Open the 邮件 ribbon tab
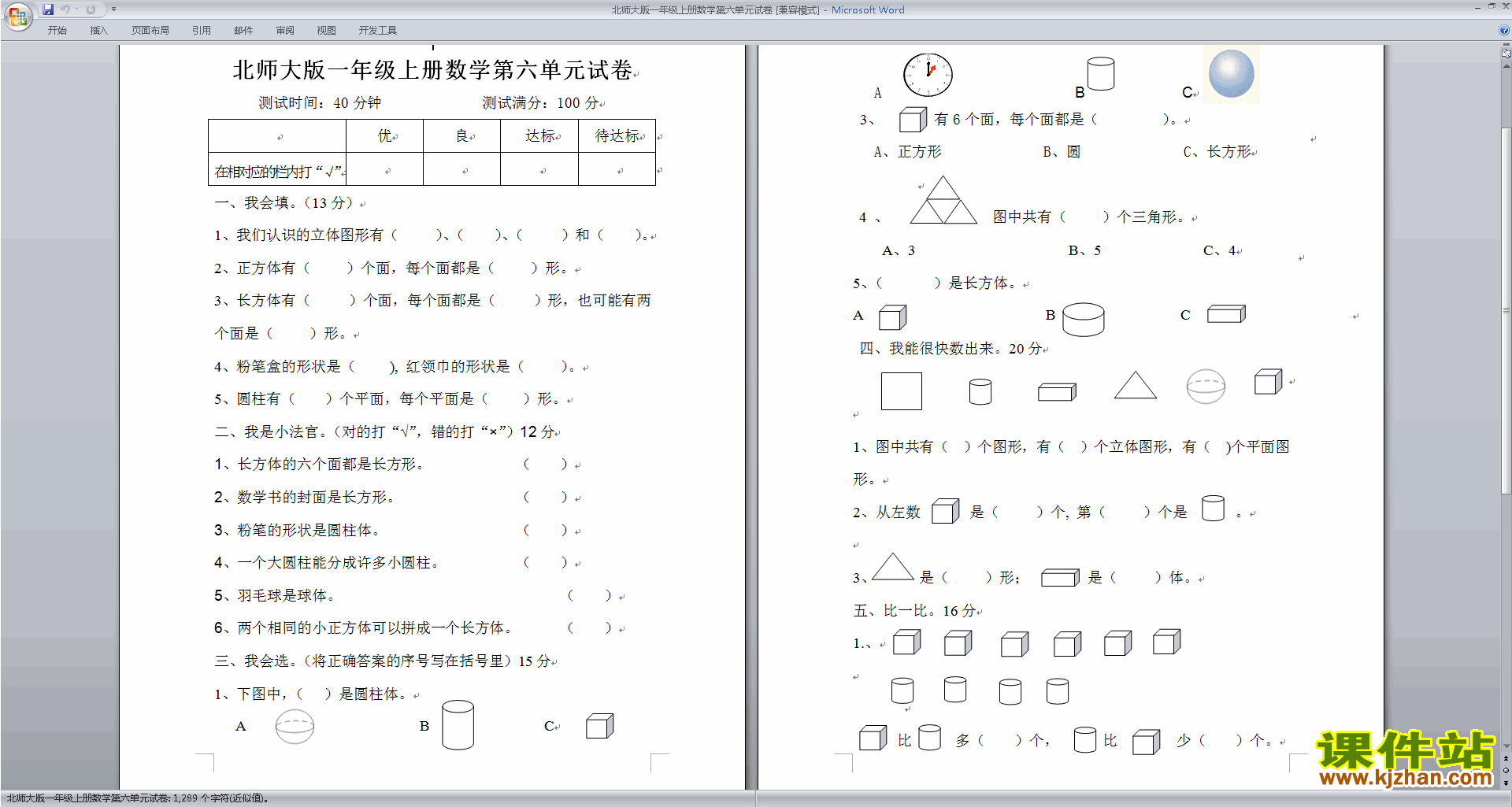Viewport: 1512px width, 807px height. [x=243, y=31]
